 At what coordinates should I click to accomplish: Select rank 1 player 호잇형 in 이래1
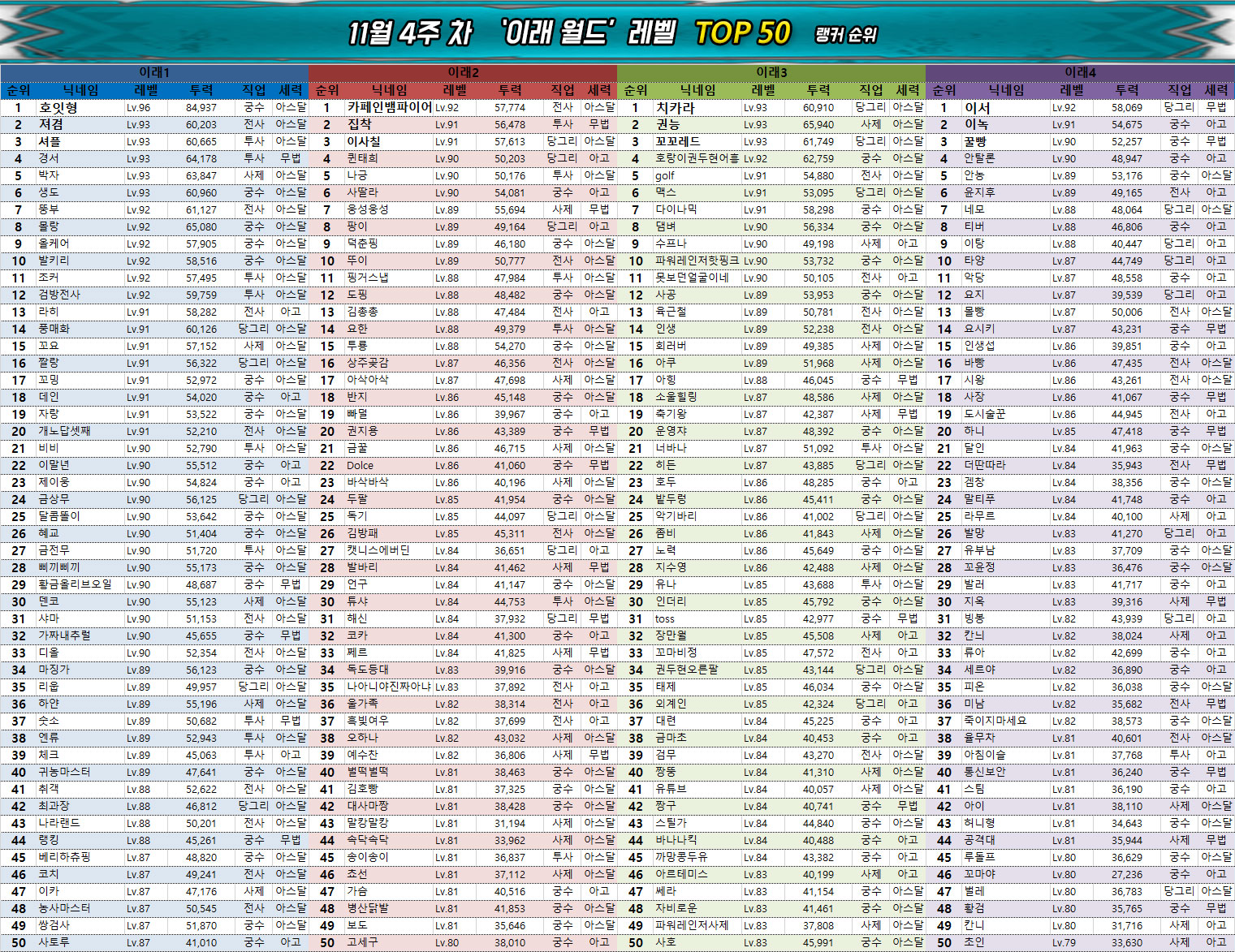tap(58, 107)
